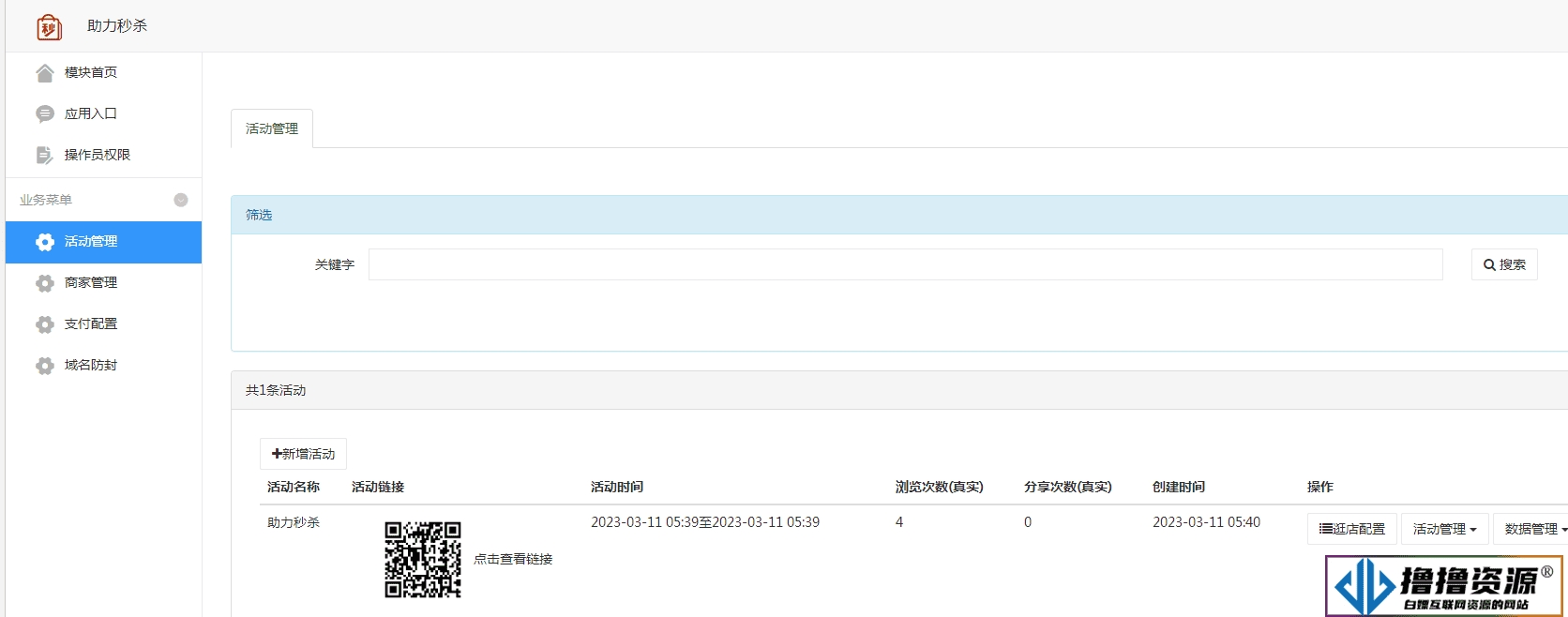
Task: Click the document icon beside 操作员权限
Action: click(45, 156)
